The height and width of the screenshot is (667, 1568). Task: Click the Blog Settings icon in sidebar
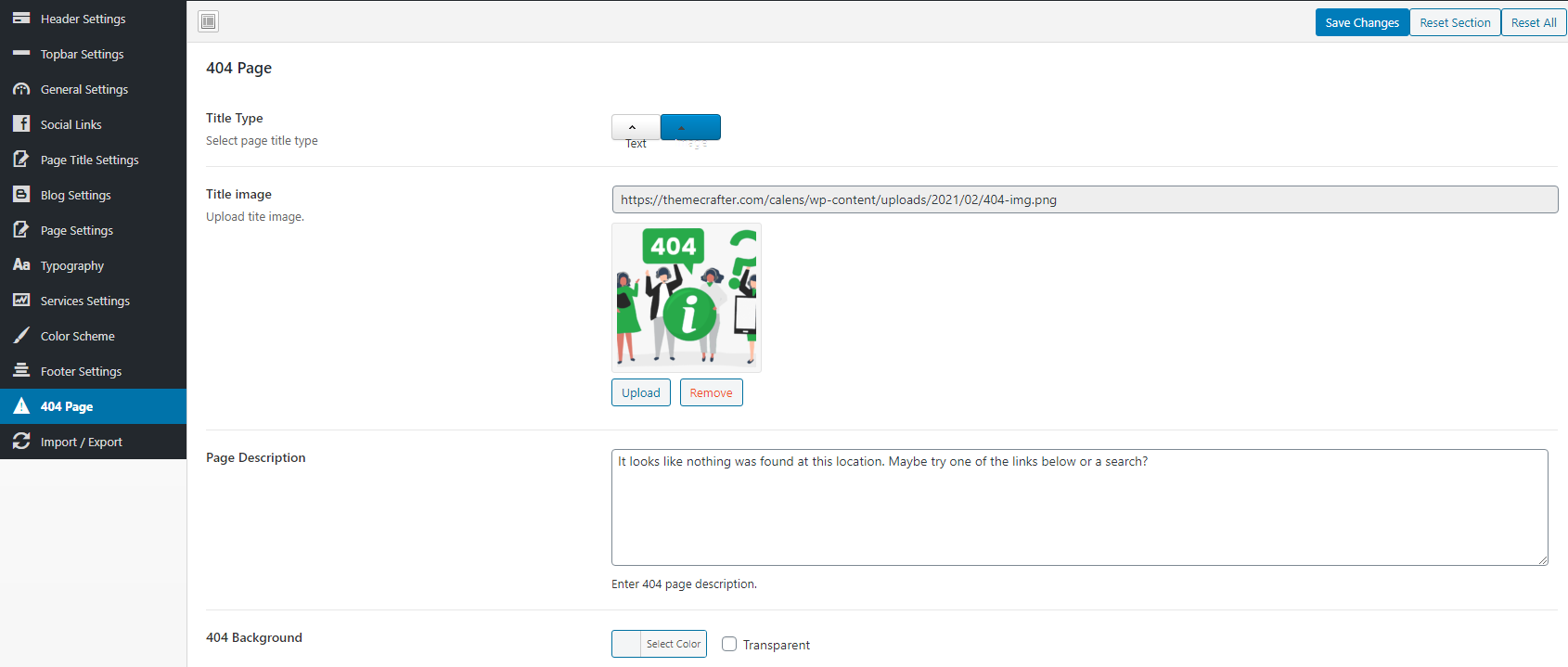pos(21,195)
